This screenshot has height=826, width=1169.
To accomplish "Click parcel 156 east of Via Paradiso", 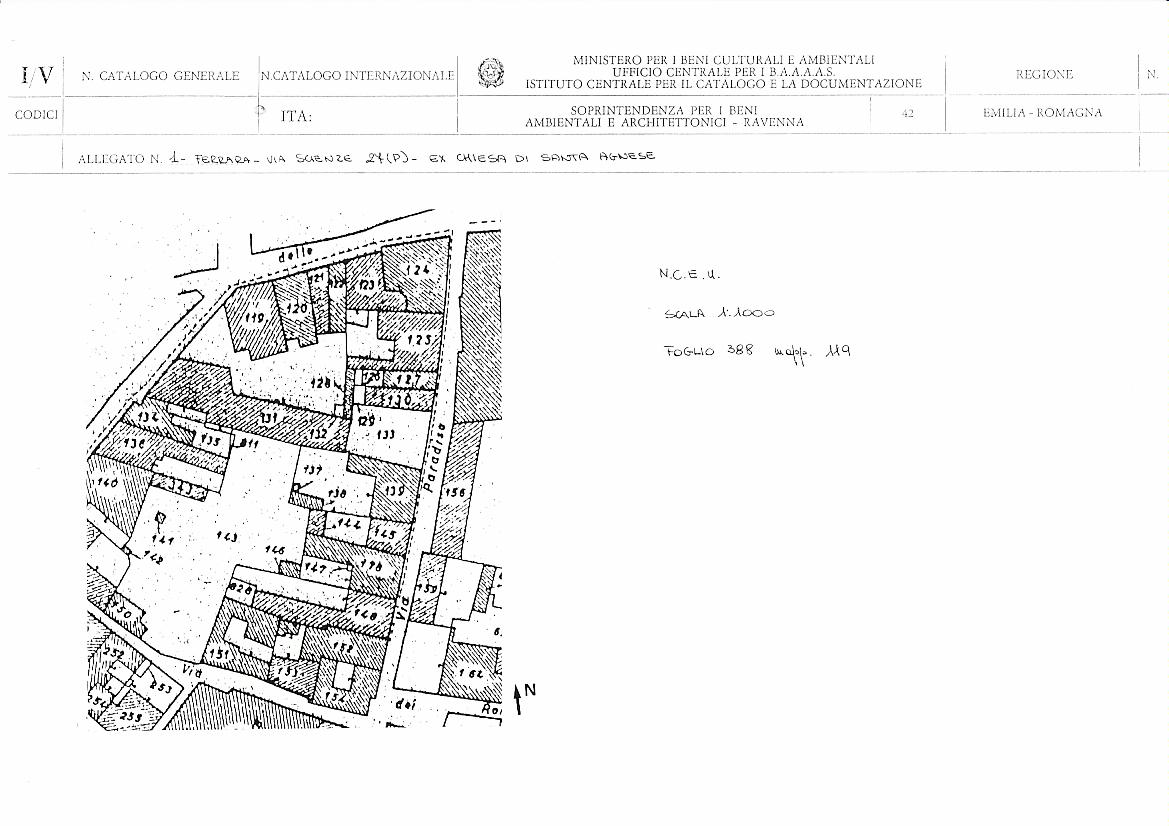I will click(457, 492).
